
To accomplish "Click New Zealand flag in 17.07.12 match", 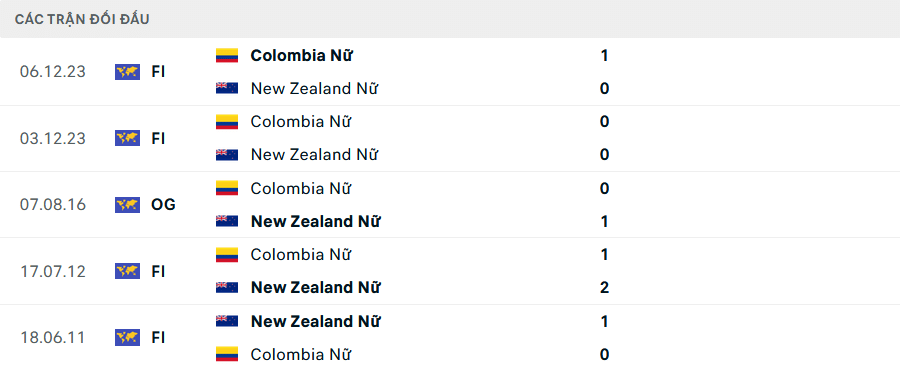I will point(227,287).
